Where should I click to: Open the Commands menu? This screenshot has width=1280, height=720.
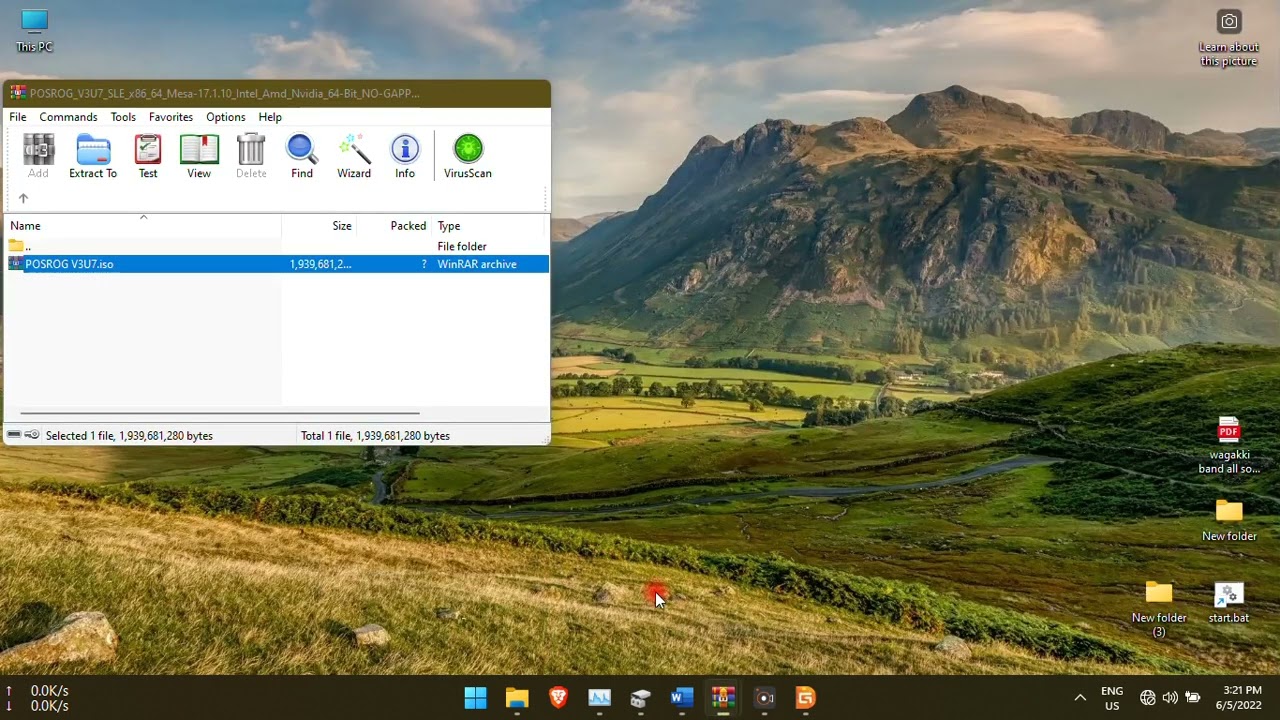click(68, 117)
